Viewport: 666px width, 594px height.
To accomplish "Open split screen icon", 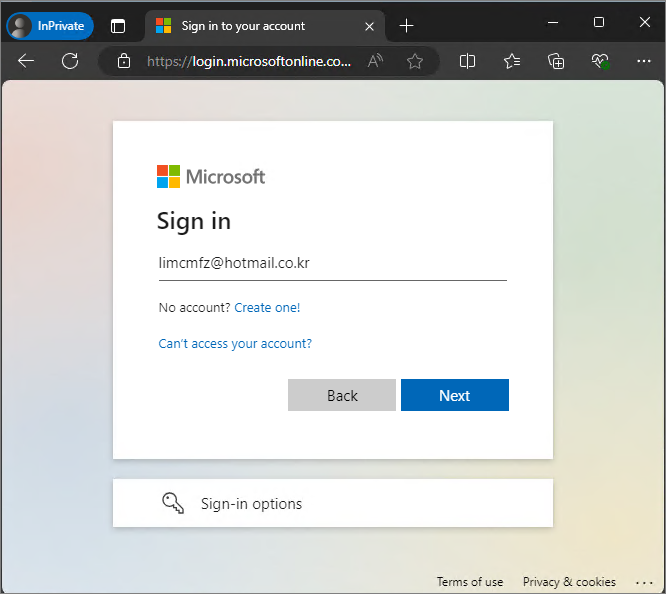I will click(467, 61).
